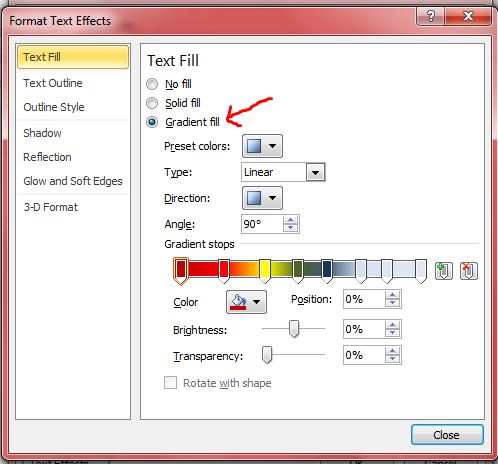Screen dimensions: 498x464
Task: Select the olive green gradient stop marker
Action: point(298,271)
